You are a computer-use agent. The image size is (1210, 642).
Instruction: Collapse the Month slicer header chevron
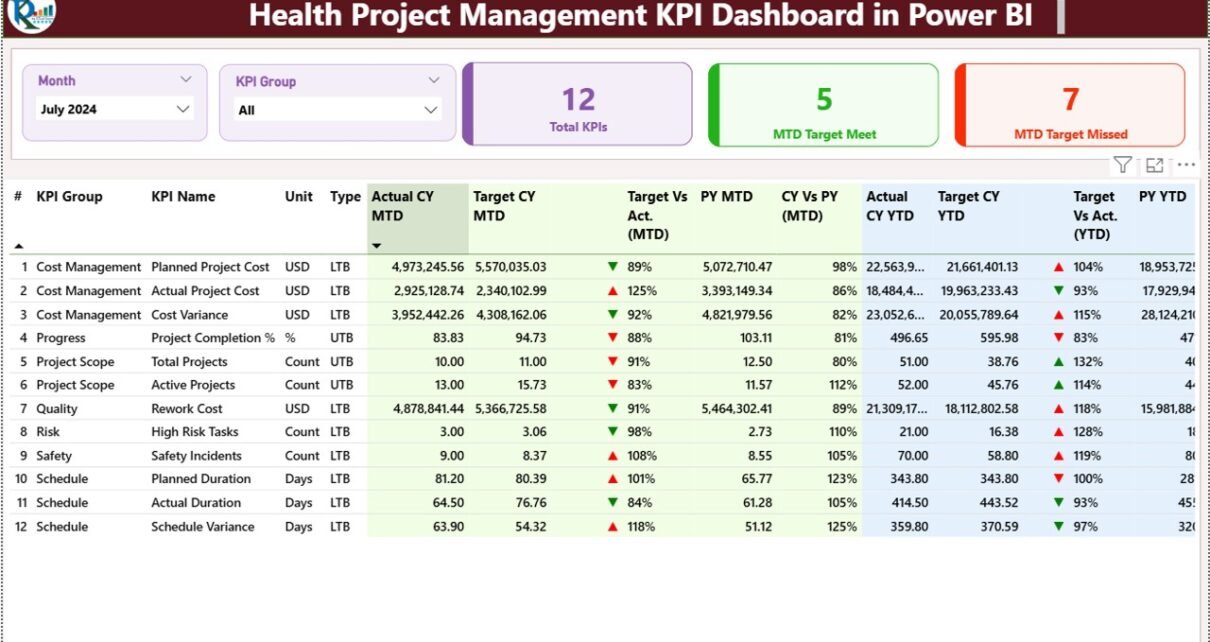[186, 80]
